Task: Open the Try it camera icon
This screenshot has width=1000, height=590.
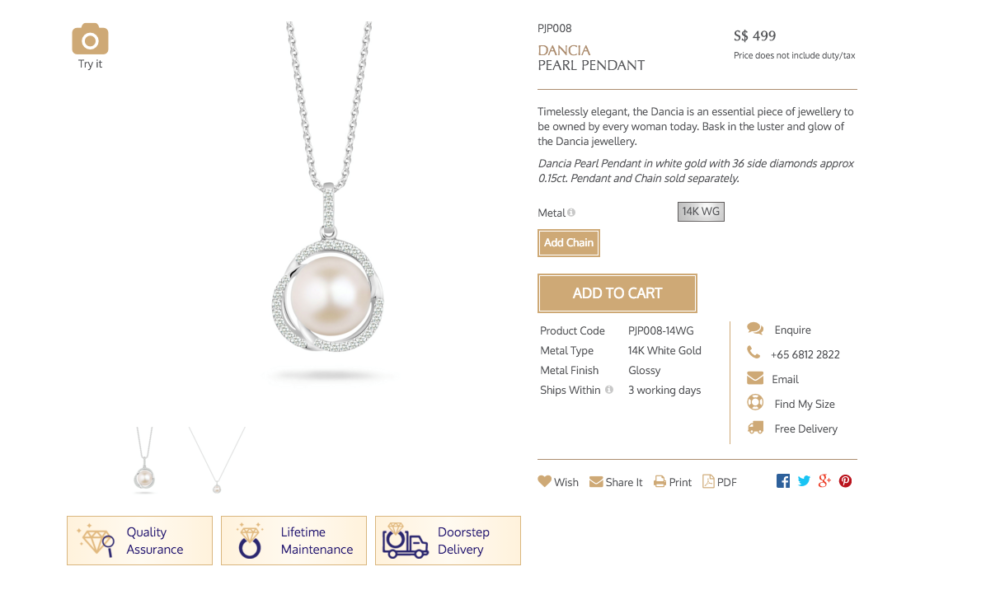Action: [90, 40]
